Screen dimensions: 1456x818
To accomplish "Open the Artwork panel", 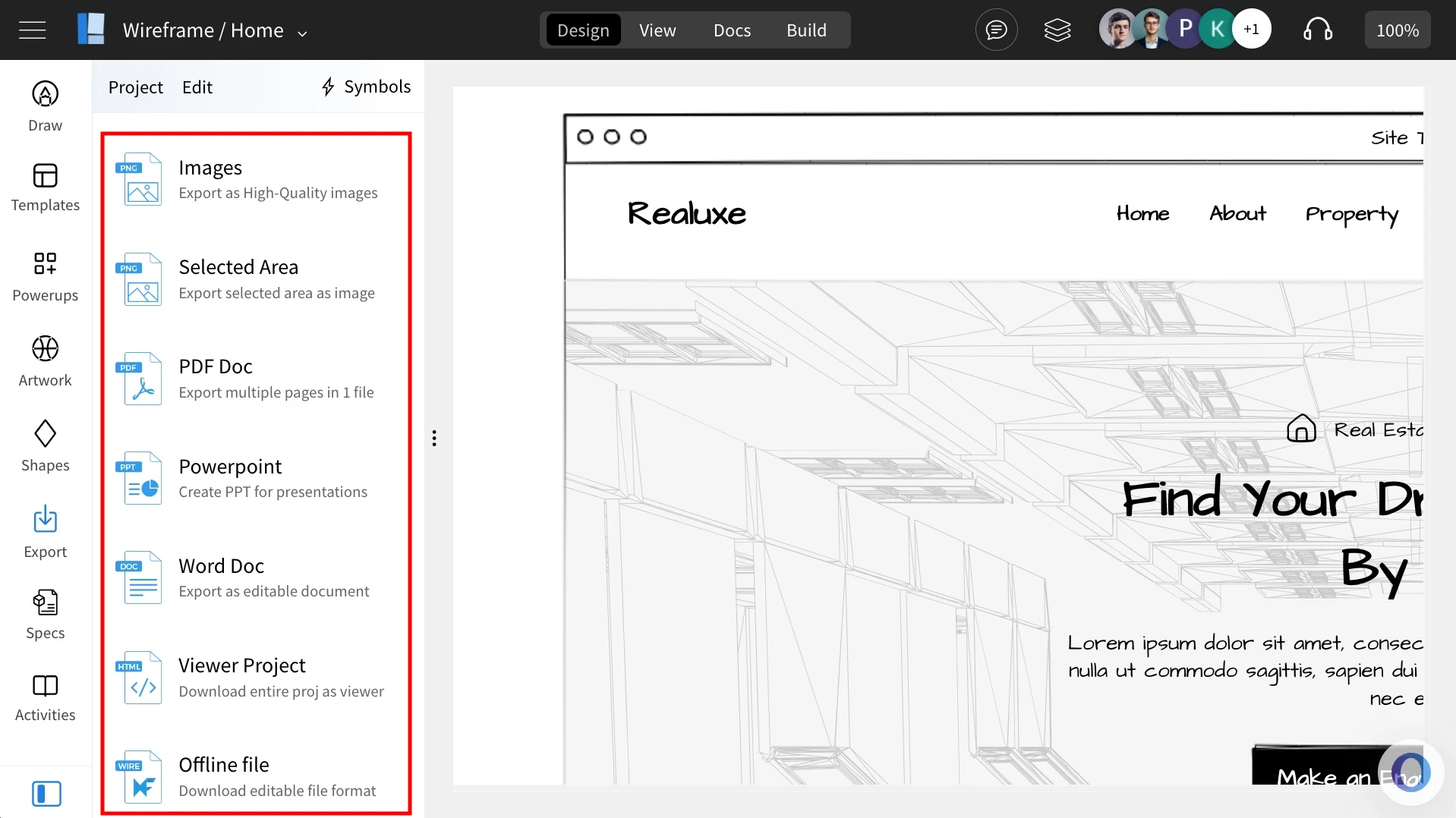I will tap(45, 360).
